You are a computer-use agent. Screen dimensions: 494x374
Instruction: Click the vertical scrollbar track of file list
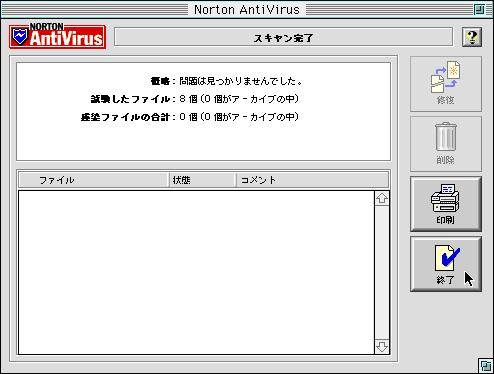382,273
